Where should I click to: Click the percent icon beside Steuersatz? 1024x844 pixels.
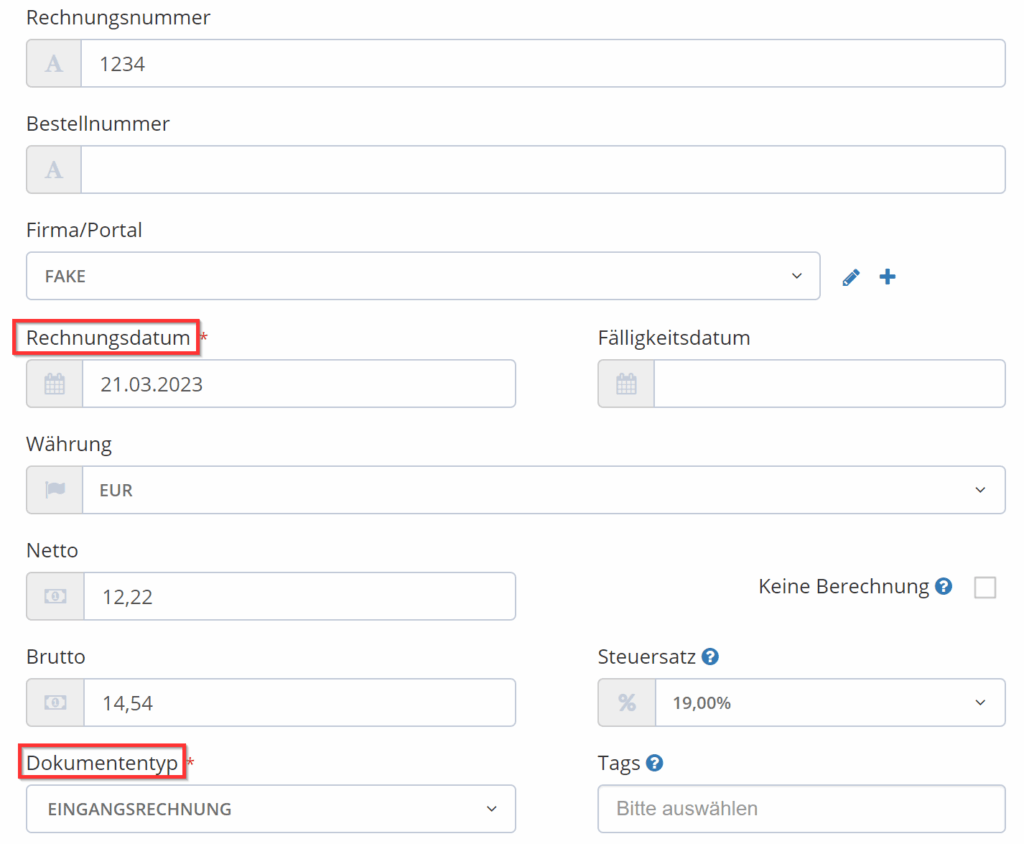(627, 703)
